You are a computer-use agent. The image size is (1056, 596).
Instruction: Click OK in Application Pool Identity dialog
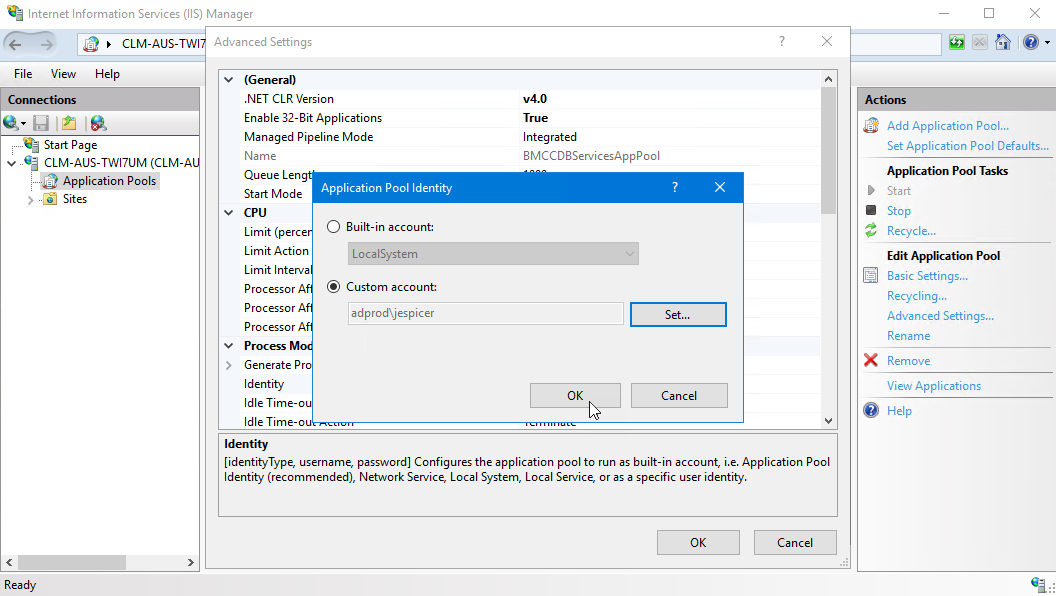(x=574, y=396)
